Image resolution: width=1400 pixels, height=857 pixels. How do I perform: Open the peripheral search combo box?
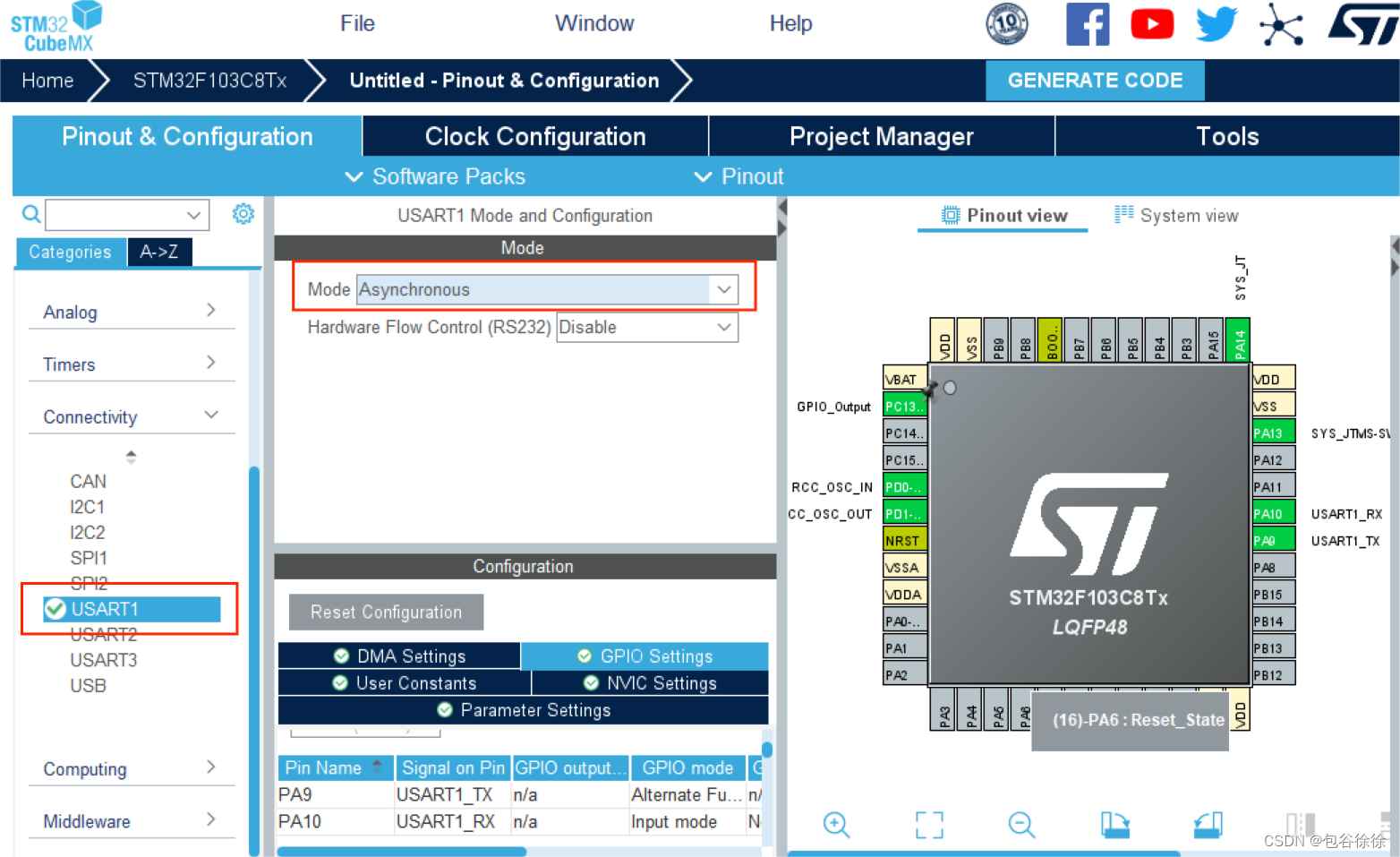point(127,215)
